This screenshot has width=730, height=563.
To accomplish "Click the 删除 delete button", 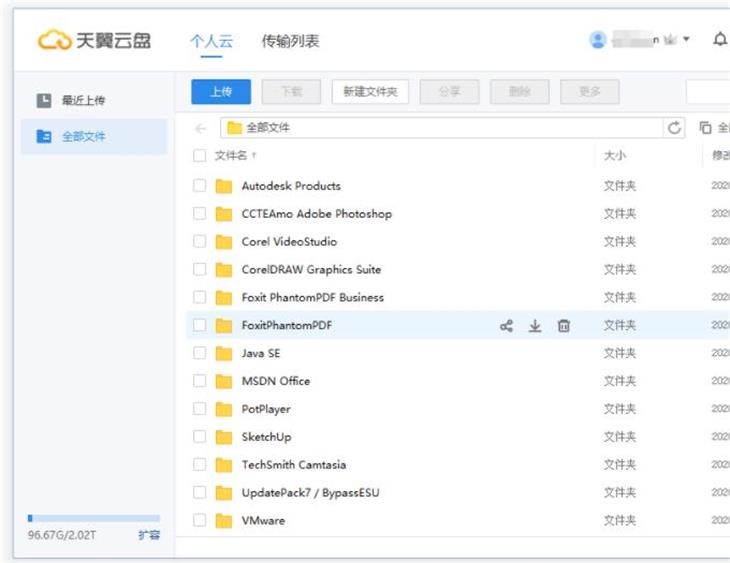I will [x=520, y=92].
